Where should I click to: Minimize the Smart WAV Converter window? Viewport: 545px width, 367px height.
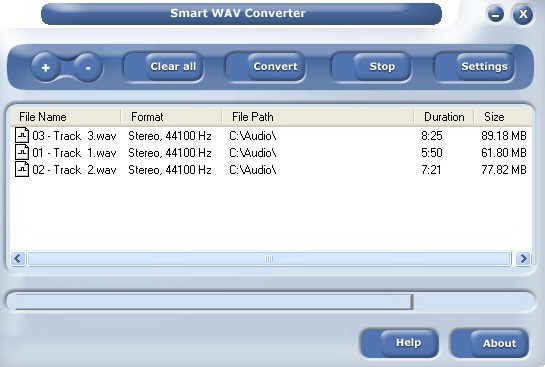click(x=496, y=15)
